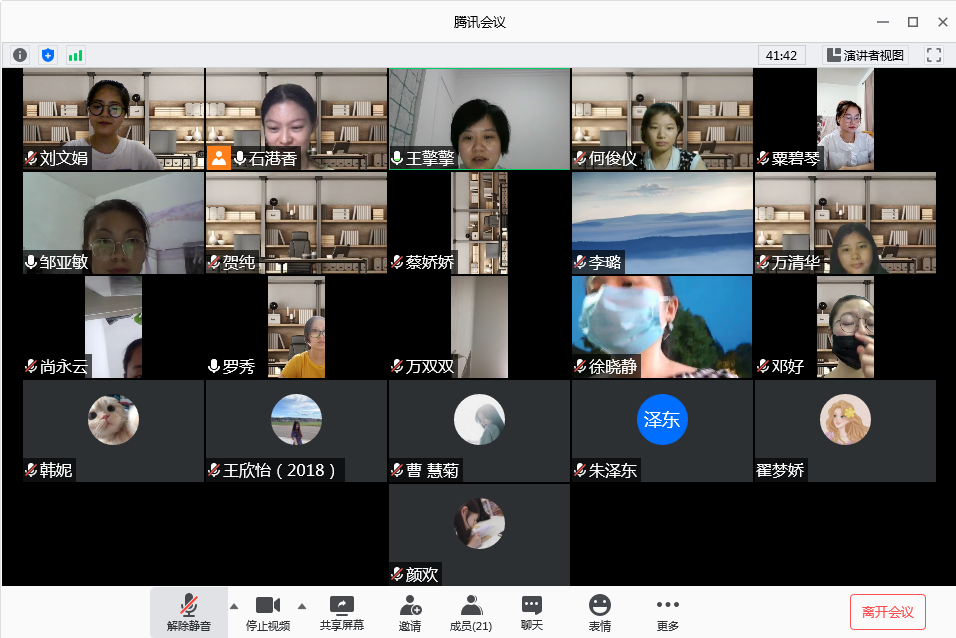Start Share Screen (共享屏幕)
The height and width of the screenshot is (638, 956).
(341, 612)
